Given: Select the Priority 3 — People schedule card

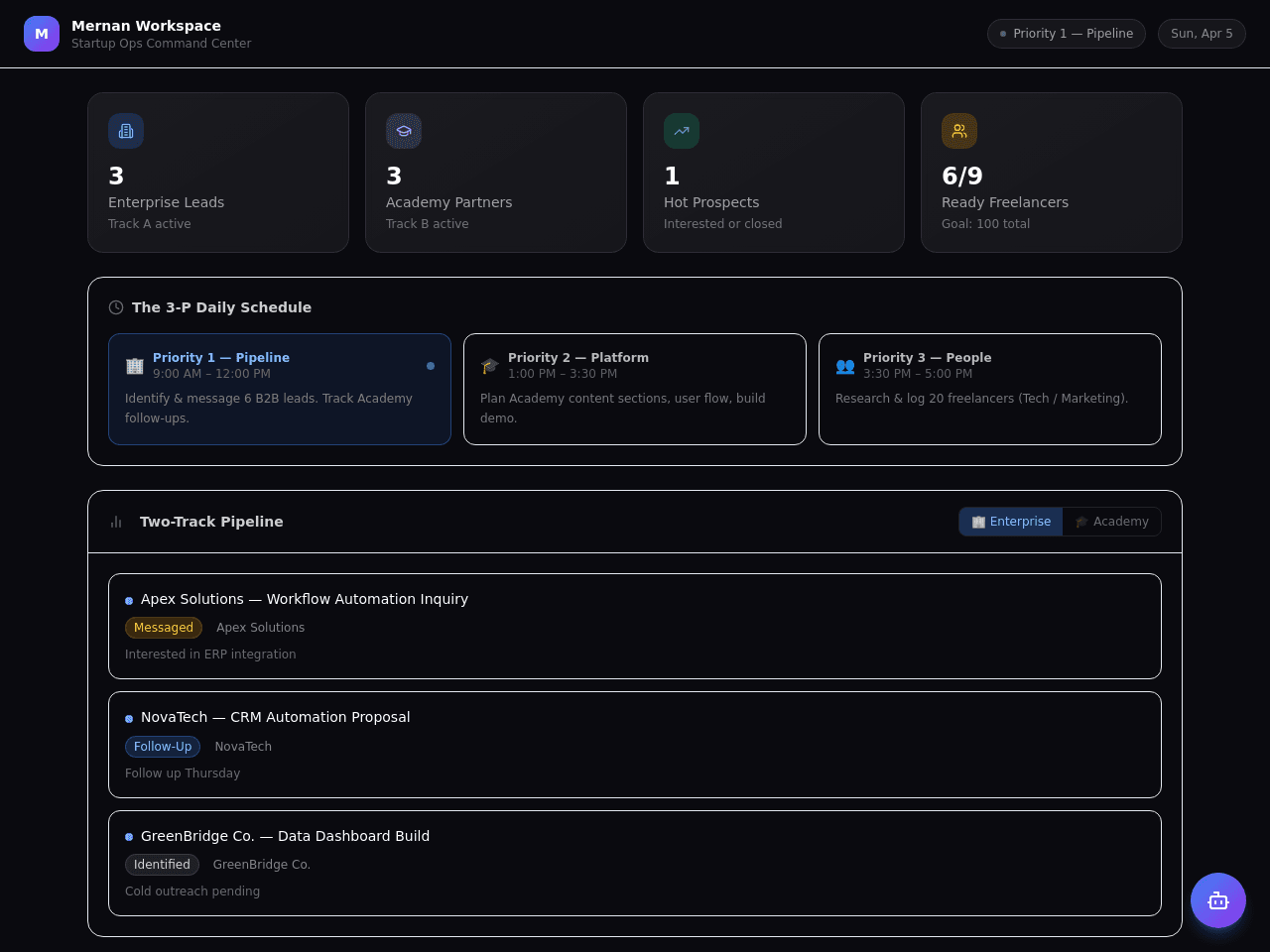Looking at the screenshot, I should pos(990,389).
